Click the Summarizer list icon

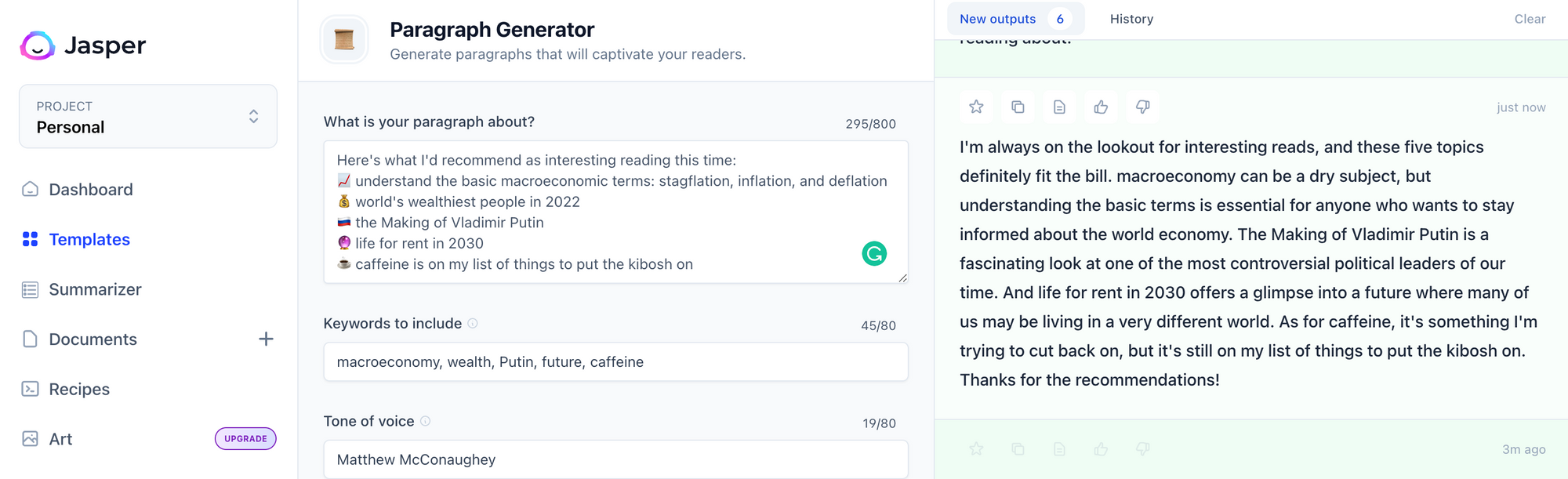(30, 289)
